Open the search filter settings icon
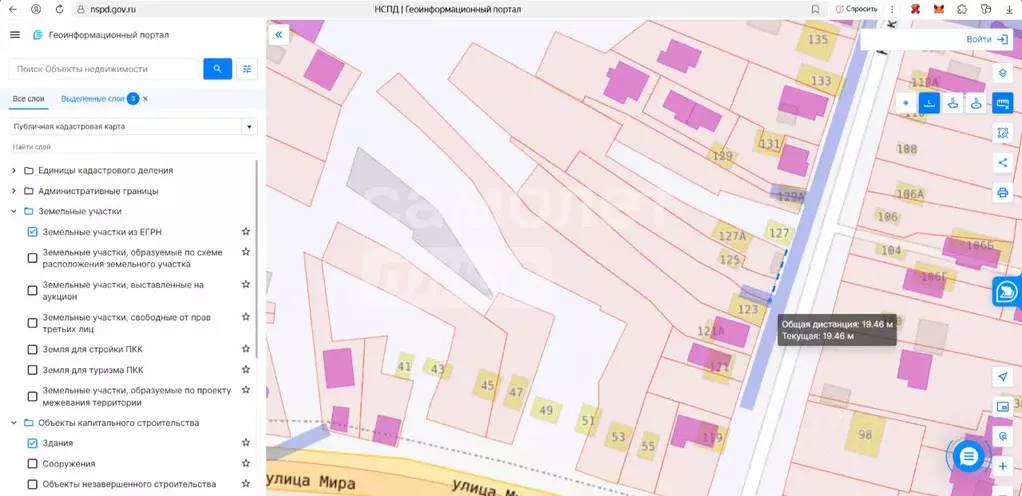Viewport: 1022px width, 496px height. point(247,68)
